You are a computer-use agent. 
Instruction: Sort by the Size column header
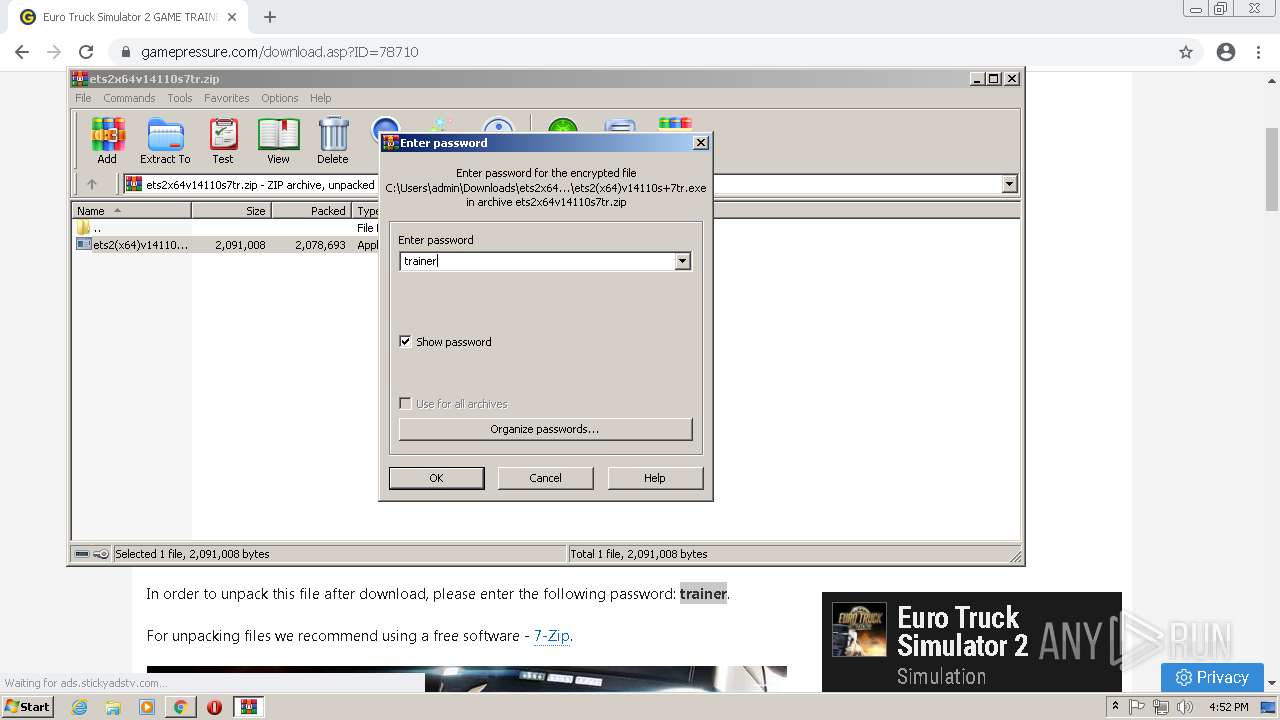coord(232,210)
